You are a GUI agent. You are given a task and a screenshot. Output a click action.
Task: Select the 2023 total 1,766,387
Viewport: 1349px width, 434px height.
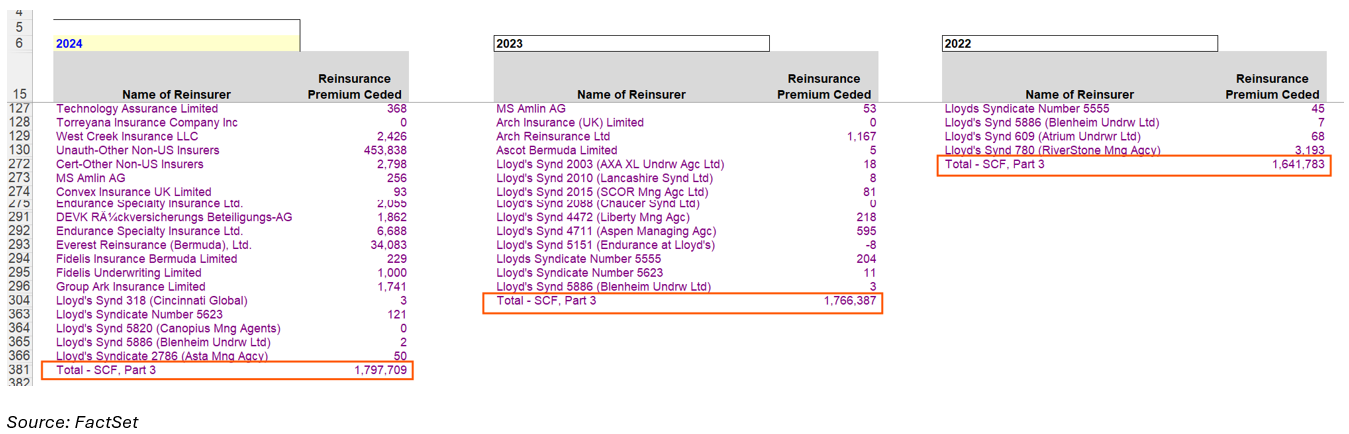pos(850,300)
